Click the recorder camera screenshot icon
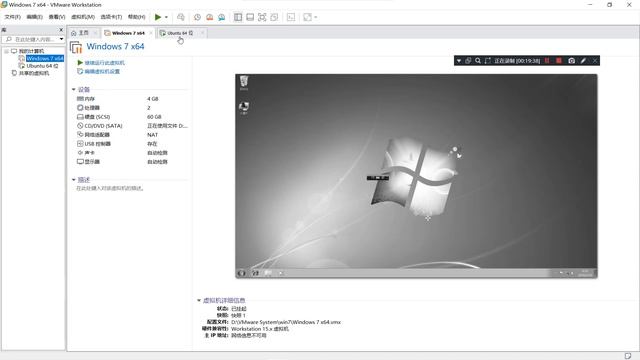Image resolution: width=640 pixels, height=360 pixels. 571,60
